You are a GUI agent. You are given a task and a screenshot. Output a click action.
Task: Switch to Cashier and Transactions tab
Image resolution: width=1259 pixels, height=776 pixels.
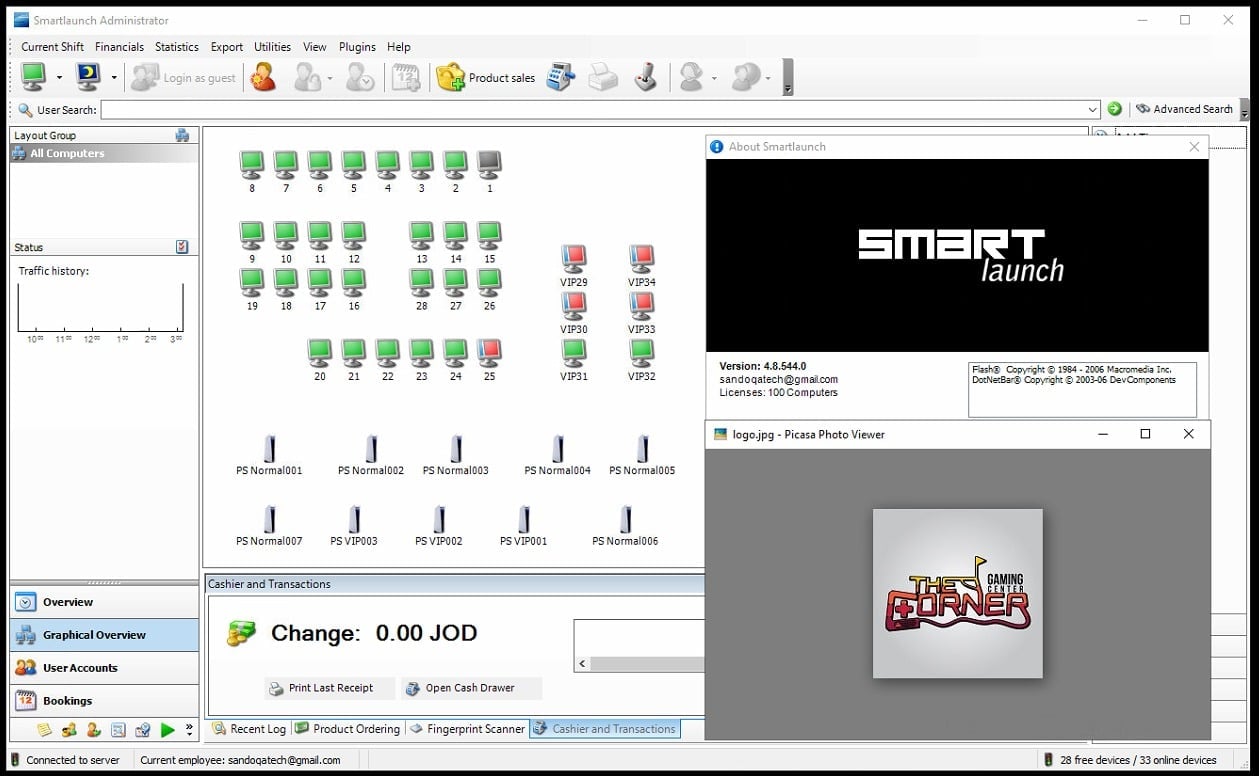(x=604, y=729)
